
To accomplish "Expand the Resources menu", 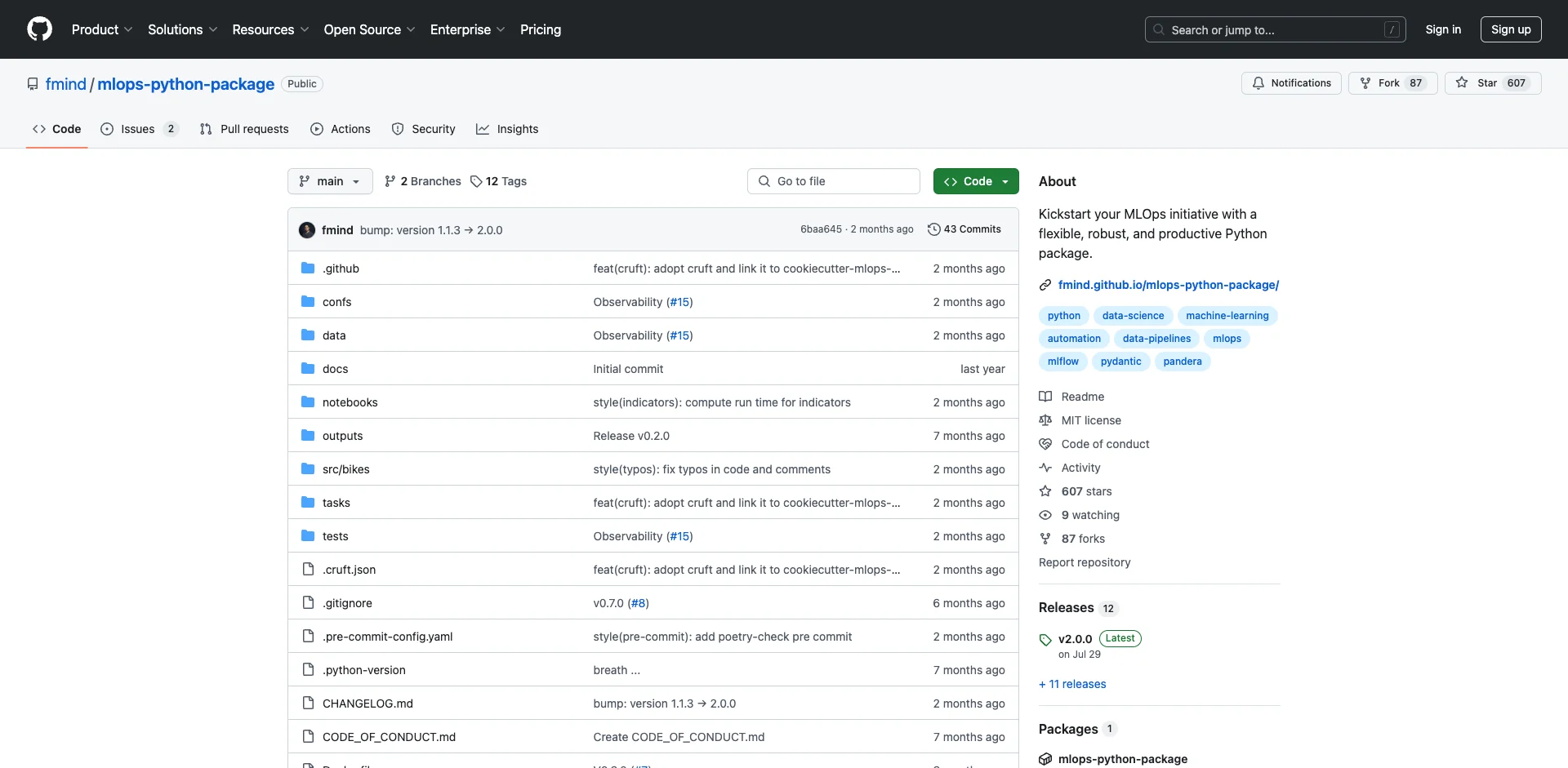I will (270, 29).
